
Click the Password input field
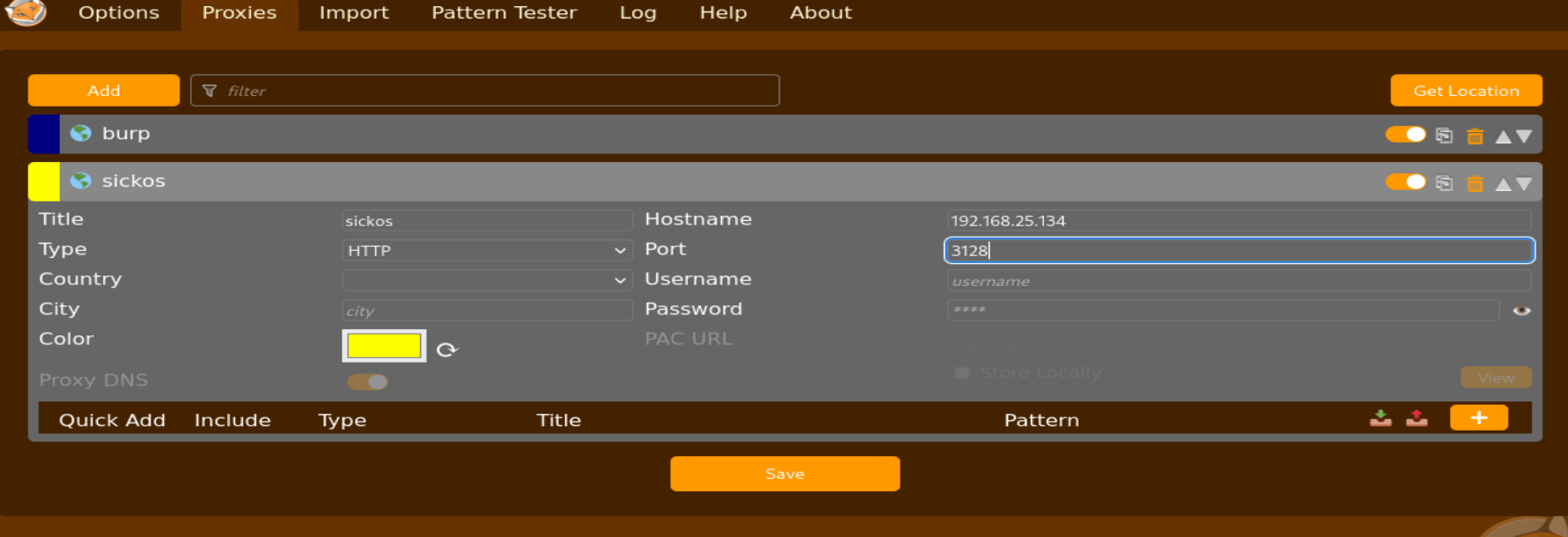point(1223,310)
